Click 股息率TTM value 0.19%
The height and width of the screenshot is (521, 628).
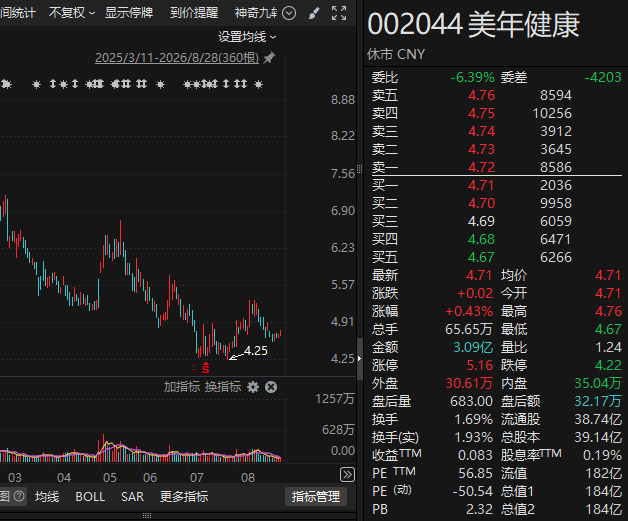(x=602, y=455)
